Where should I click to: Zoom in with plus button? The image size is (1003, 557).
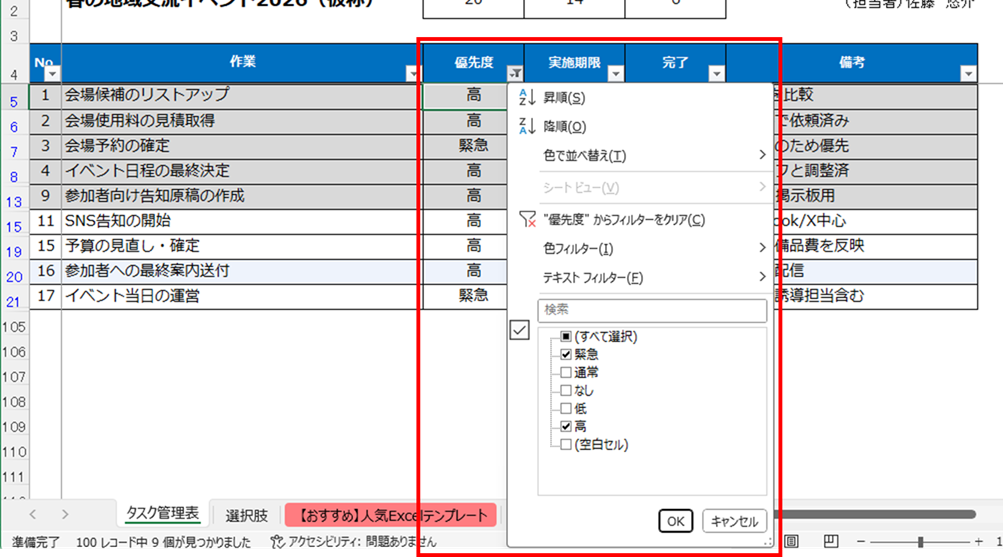coord(979,542)
